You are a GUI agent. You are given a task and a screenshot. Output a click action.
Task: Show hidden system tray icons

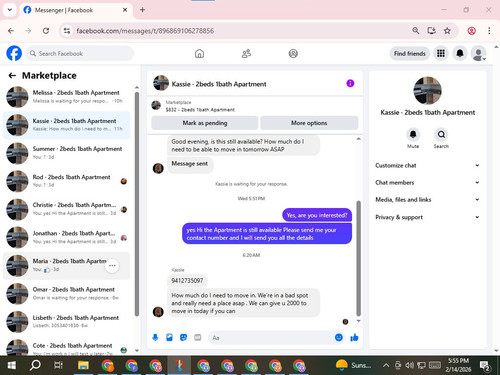[x=386, y=365]
